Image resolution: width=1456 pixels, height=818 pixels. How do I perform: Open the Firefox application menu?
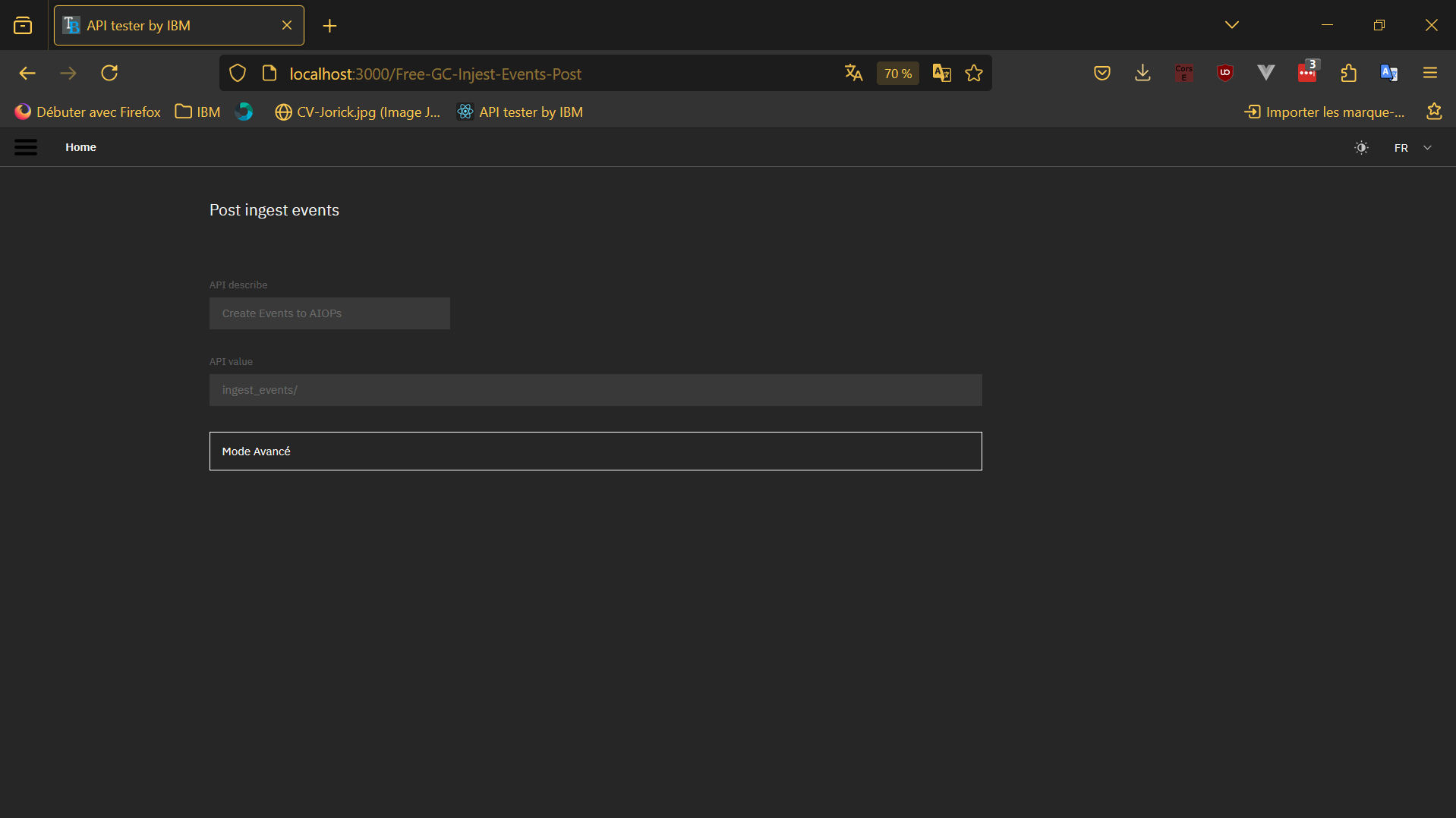(x=1430, y=73)
